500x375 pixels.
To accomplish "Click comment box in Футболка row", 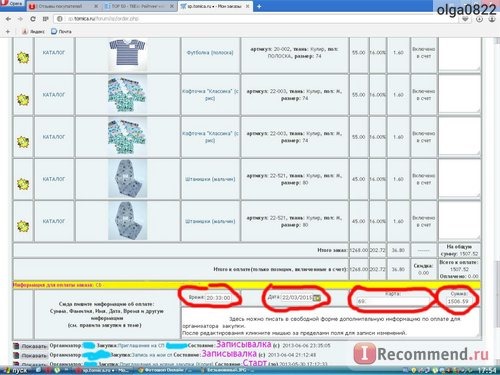I will [459, 54].
